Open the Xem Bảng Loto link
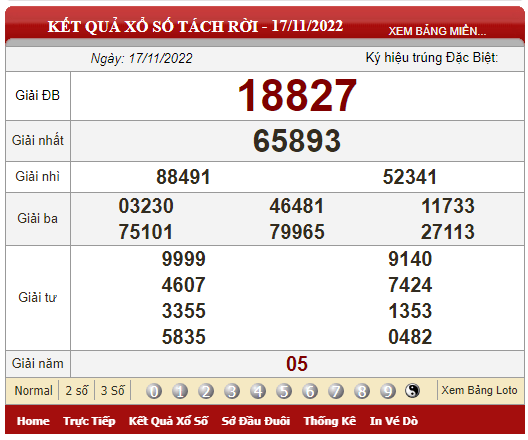 479,390
